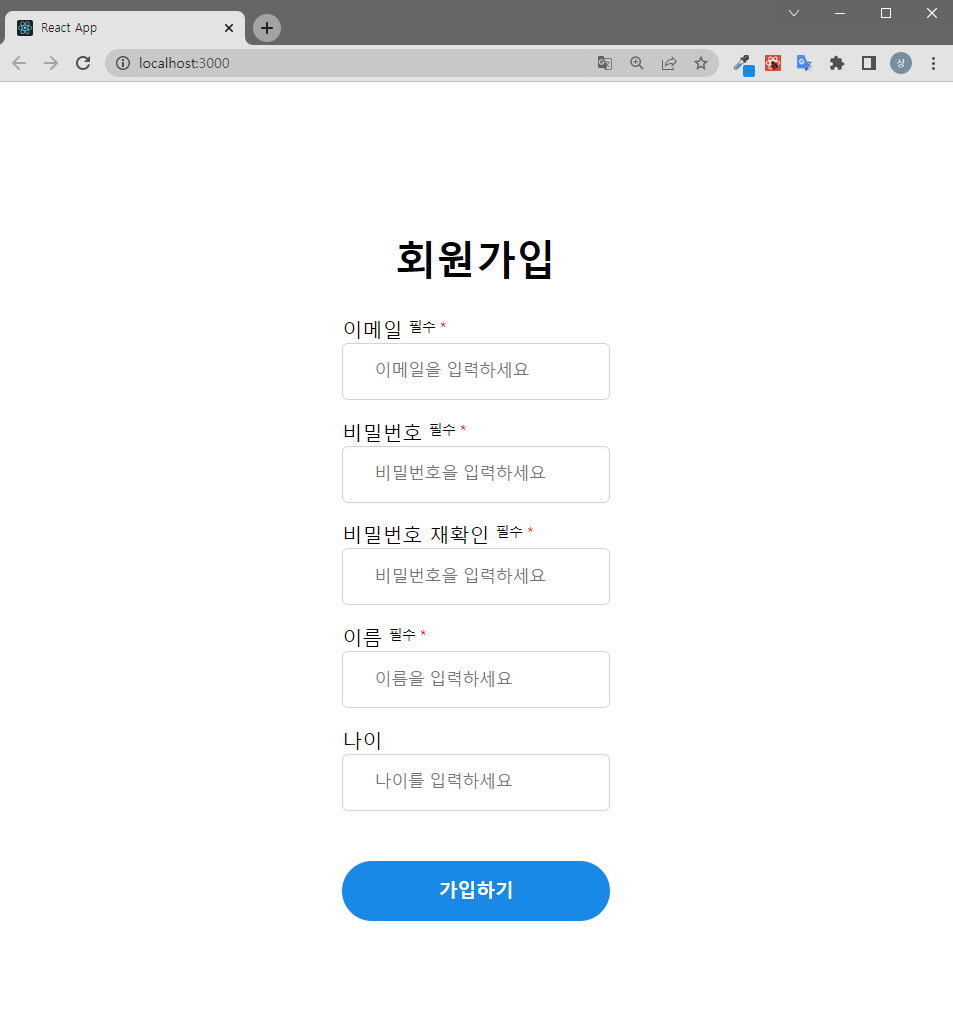Open the user profile avatar
Viewport: 953px width, 1033px height.
point(901,63)
